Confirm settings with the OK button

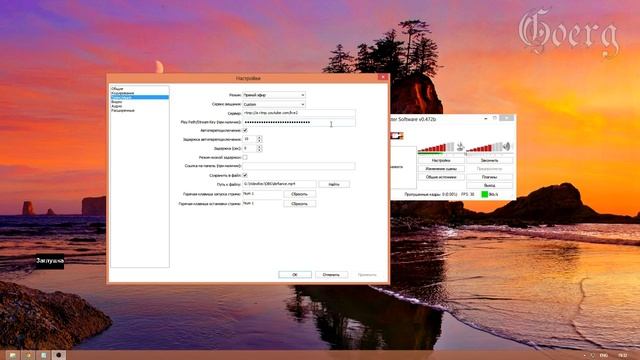pos(295,275)
